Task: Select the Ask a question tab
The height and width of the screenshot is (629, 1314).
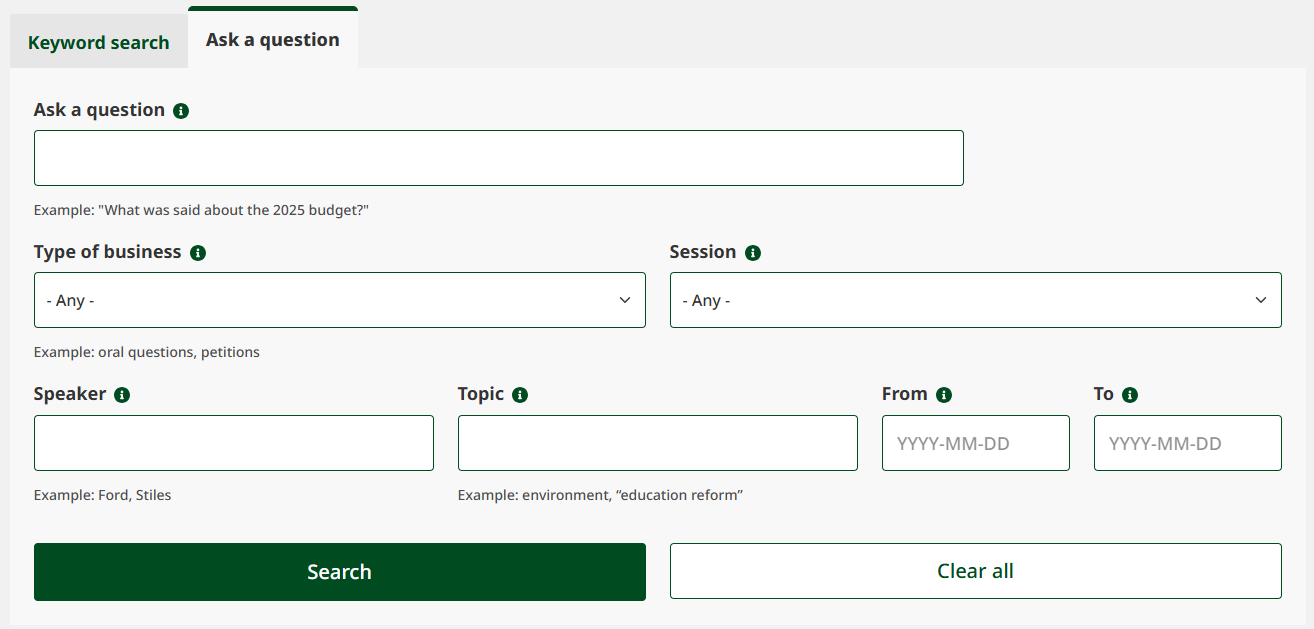Action: pos(272,39)
